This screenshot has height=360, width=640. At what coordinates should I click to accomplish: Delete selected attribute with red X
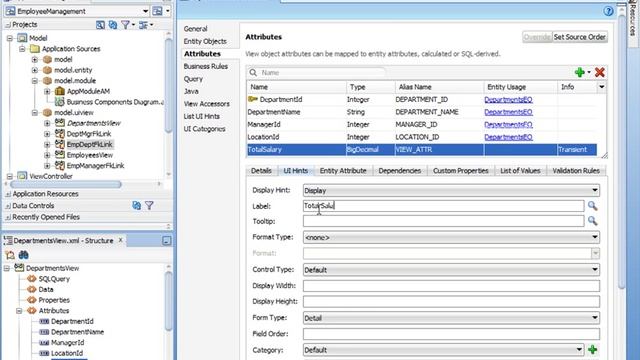click(x=600, y=73)
